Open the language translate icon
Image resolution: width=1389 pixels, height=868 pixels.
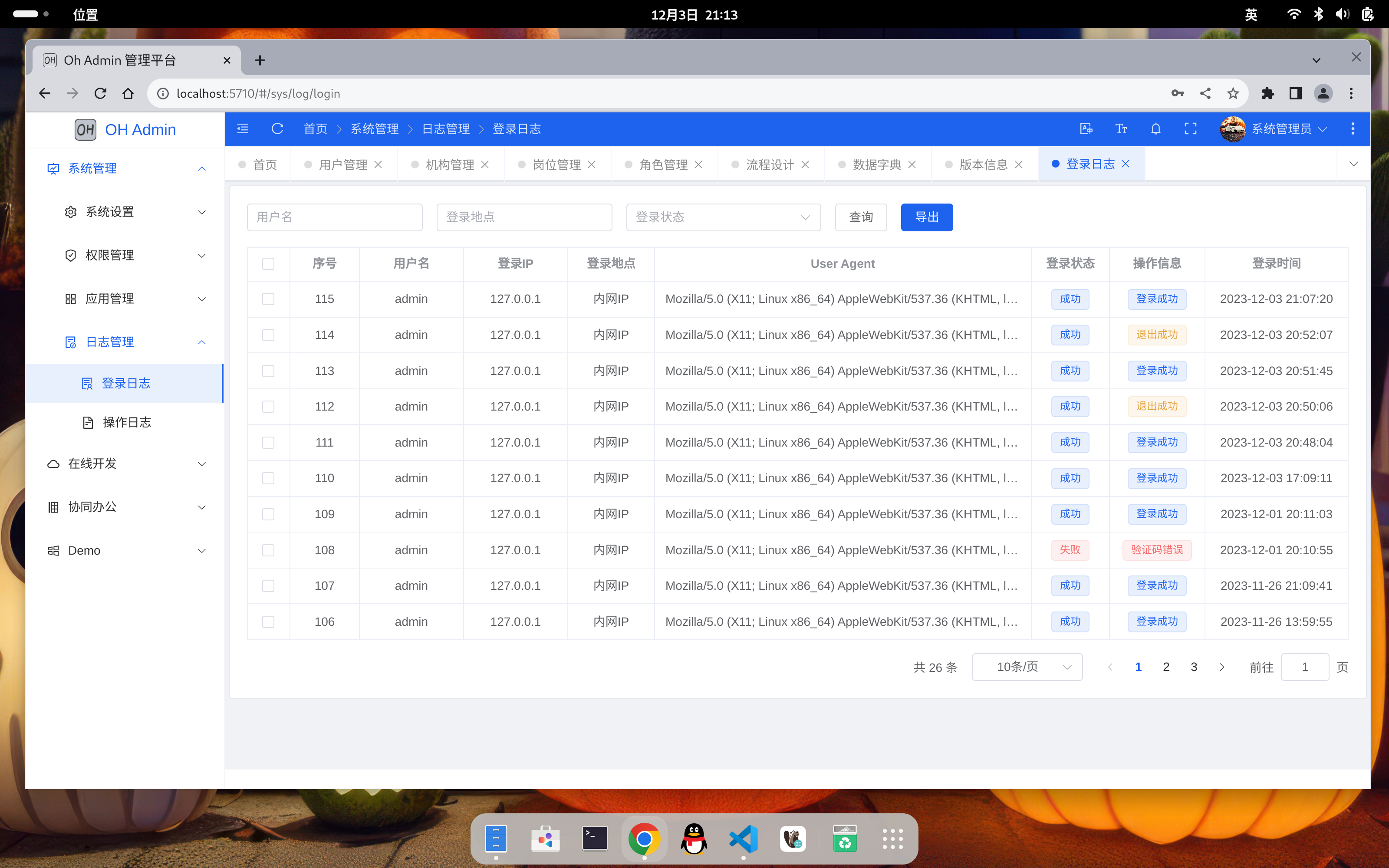pos(1086,128)
